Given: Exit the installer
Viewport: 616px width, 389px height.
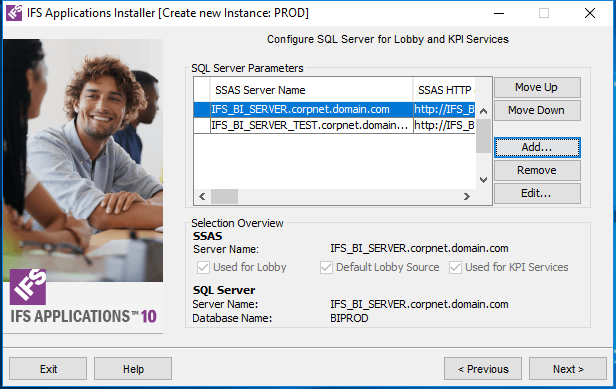Looking at the screenshot, I should pos(48,369).
